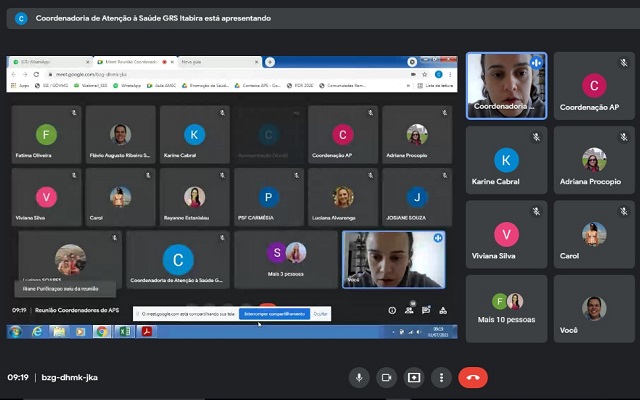This screenshot has width=640, height=400.
Task: Hang up with the red leave call button
Action: [473, 378]
